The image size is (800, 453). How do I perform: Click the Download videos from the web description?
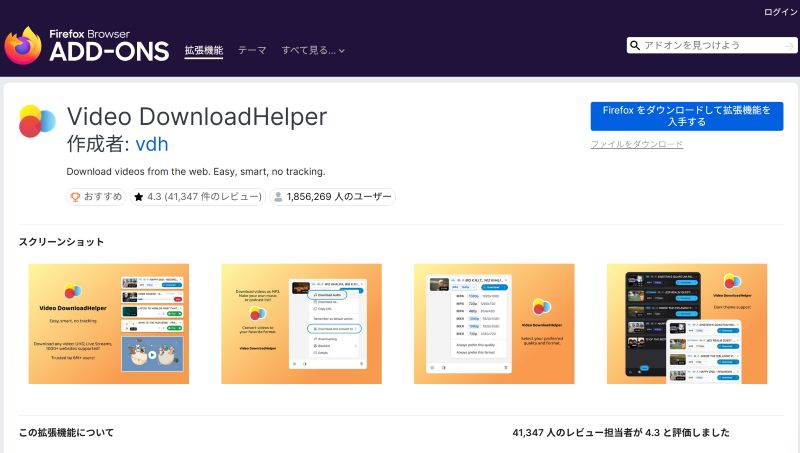pos(196,172)
